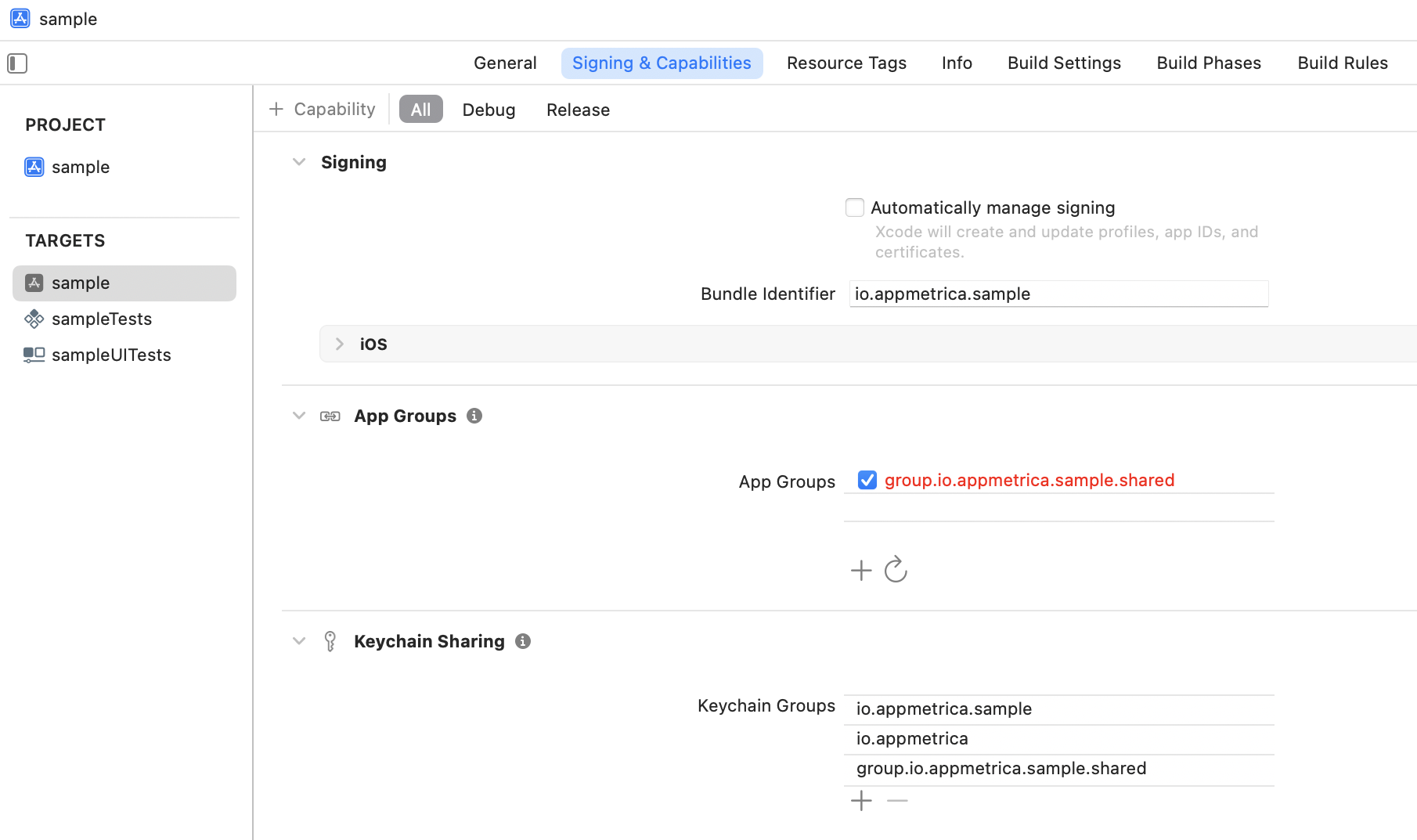1417x840 pixels.
Task: Remove a keychain group with minus icon
Action: (897, 800)
